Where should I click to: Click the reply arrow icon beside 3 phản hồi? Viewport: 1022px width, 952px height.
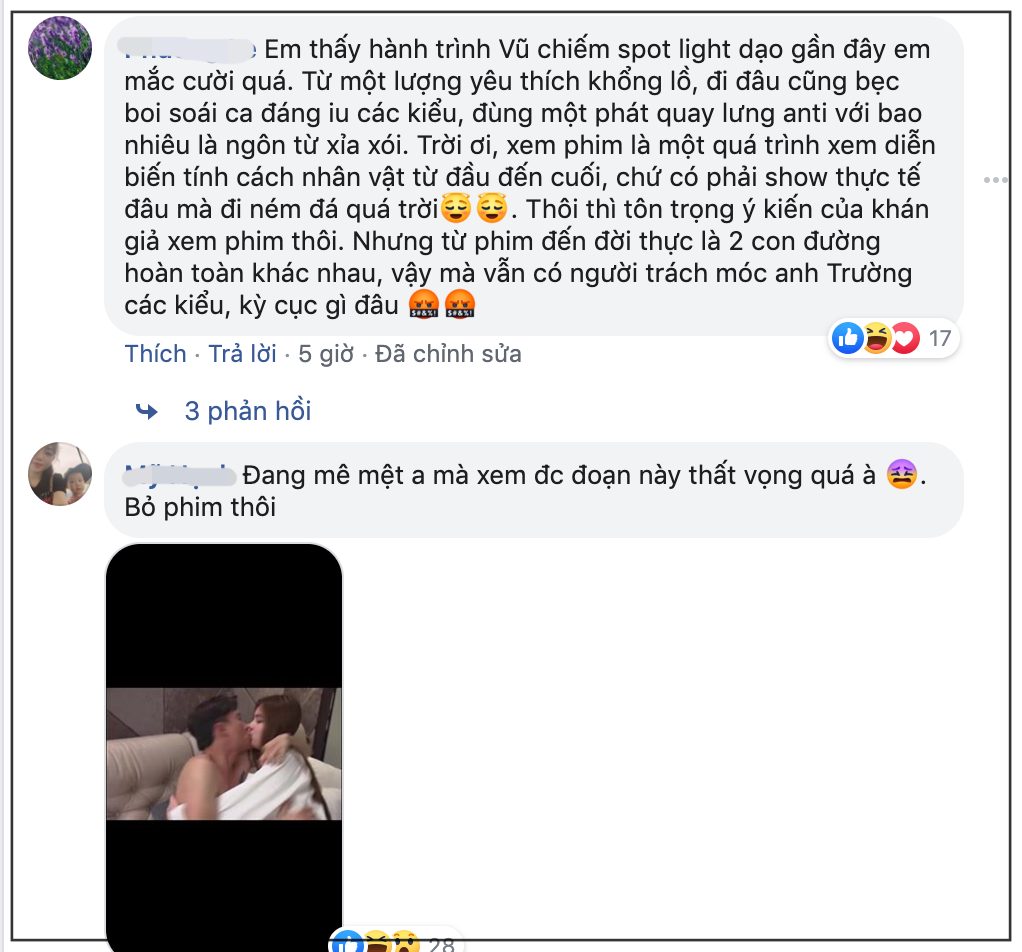click(147, 411)
